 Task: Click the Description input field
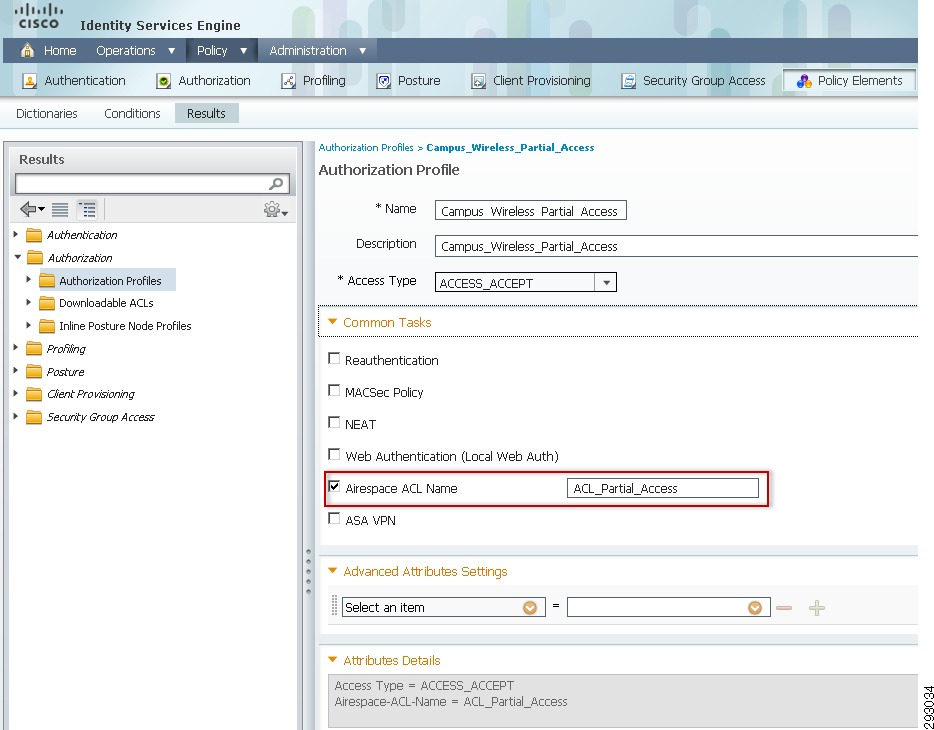676,246
